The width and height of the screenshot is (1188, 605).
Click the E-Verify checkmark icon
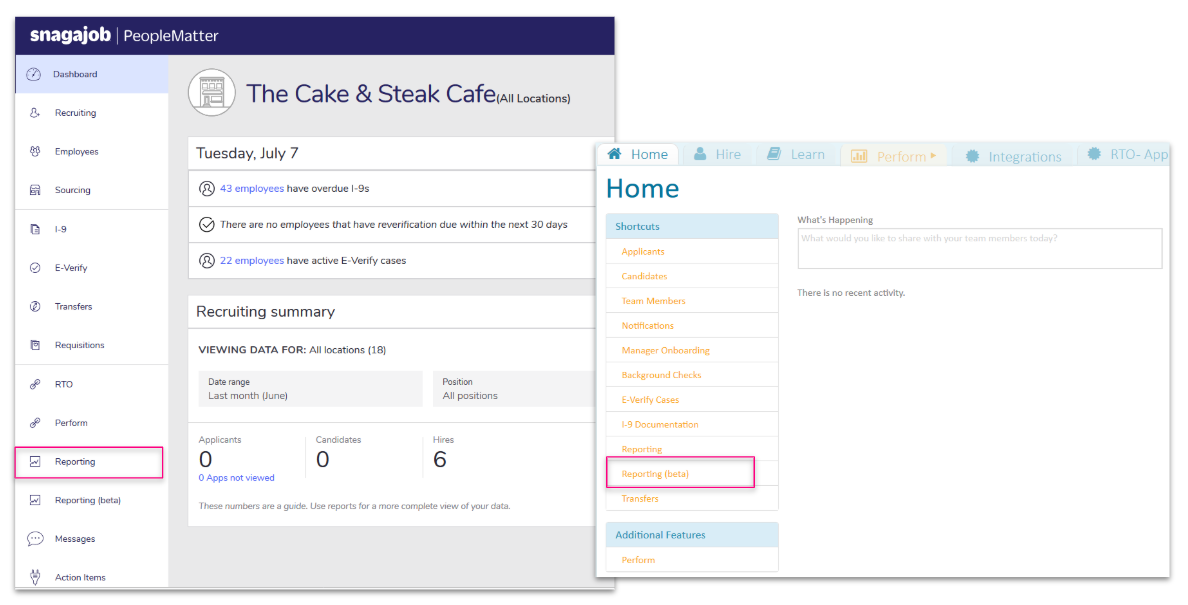click(x=35, y=267)
